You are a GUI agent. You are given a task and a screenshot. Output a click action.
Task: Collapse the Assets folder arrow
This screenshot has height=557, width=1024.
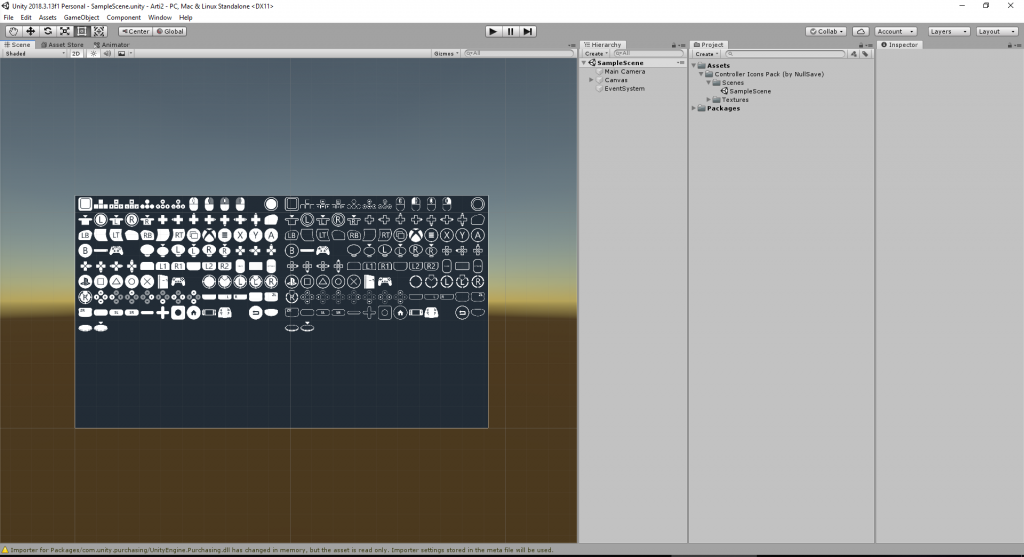(x=694, y=65)
